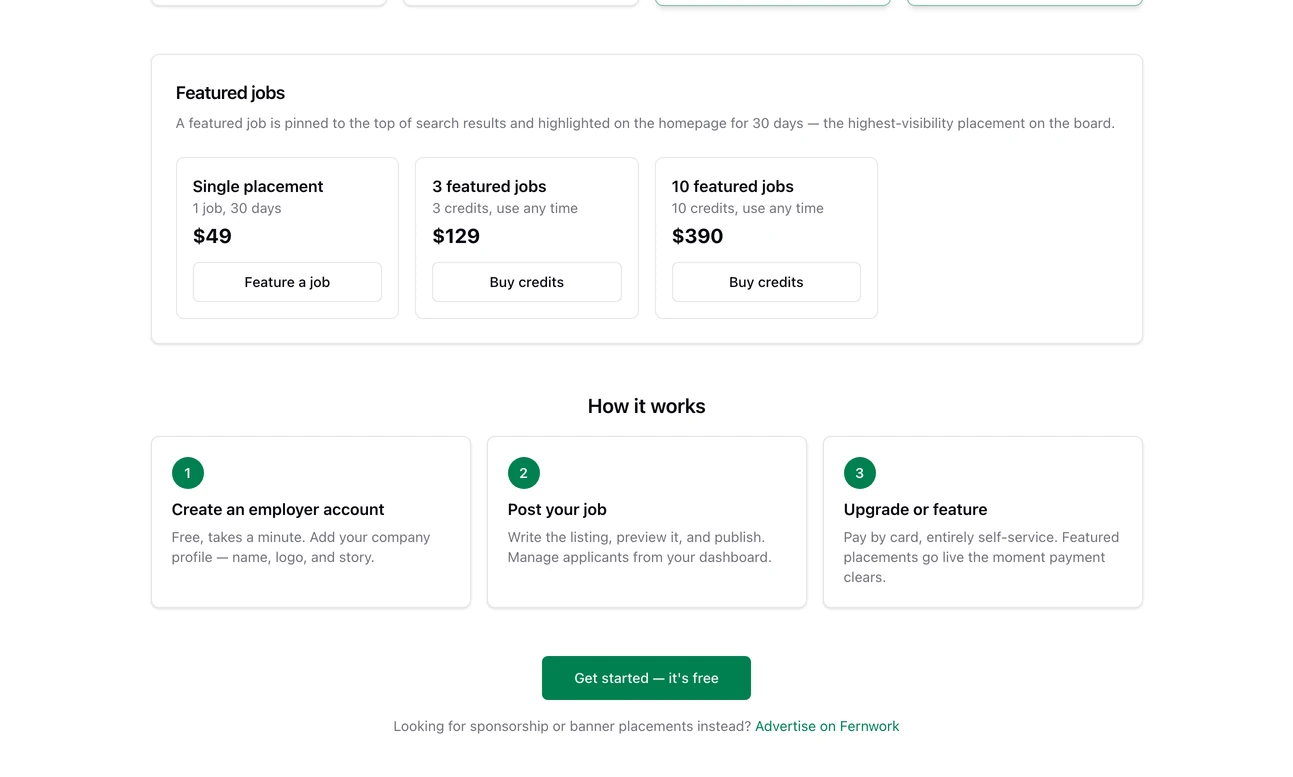The width and height of the screenshot is (1293, 777).
Task: Click Get started — it's free button
Action: click(646, 678)
